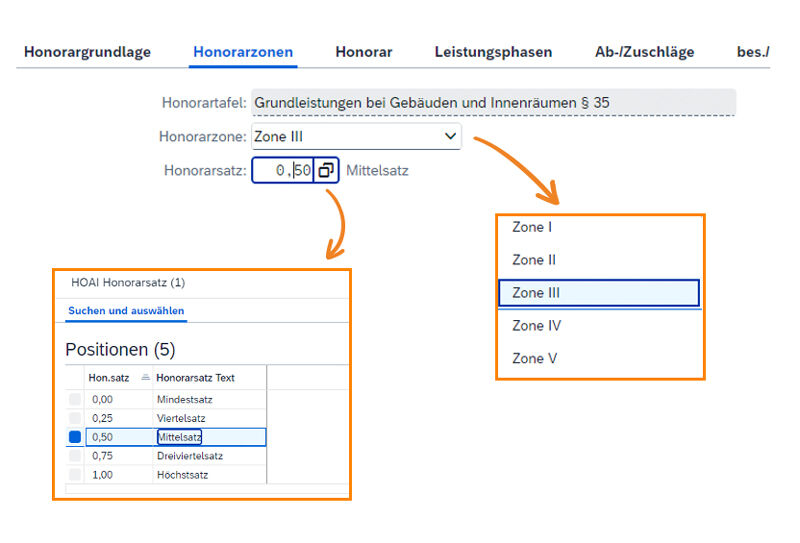
Task: Switch to the Honorargrundlage tab
Action: click(x=88, y=52)
